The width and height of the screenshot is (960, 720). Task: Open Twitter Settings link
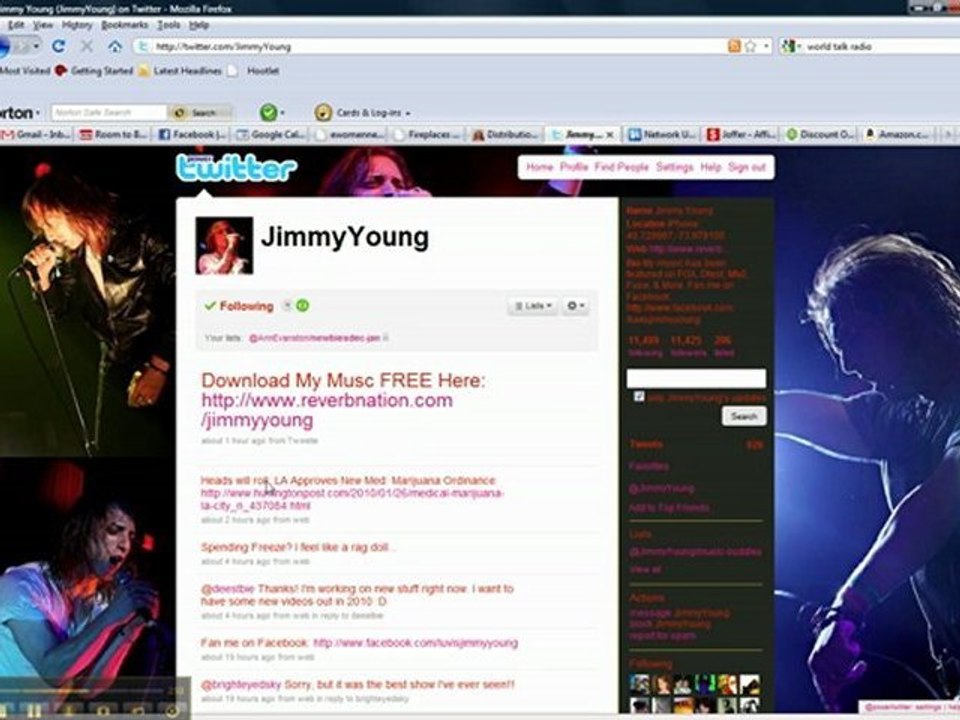tap(675, 167)
